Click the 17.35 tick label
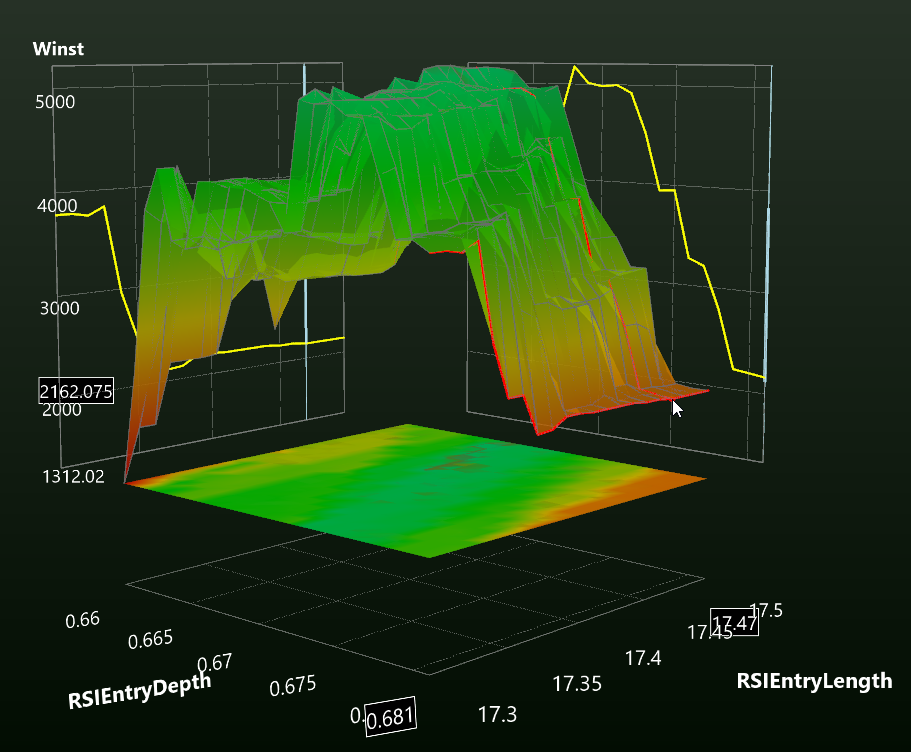Viewport: 911px width, 752px height. [577, 684]
